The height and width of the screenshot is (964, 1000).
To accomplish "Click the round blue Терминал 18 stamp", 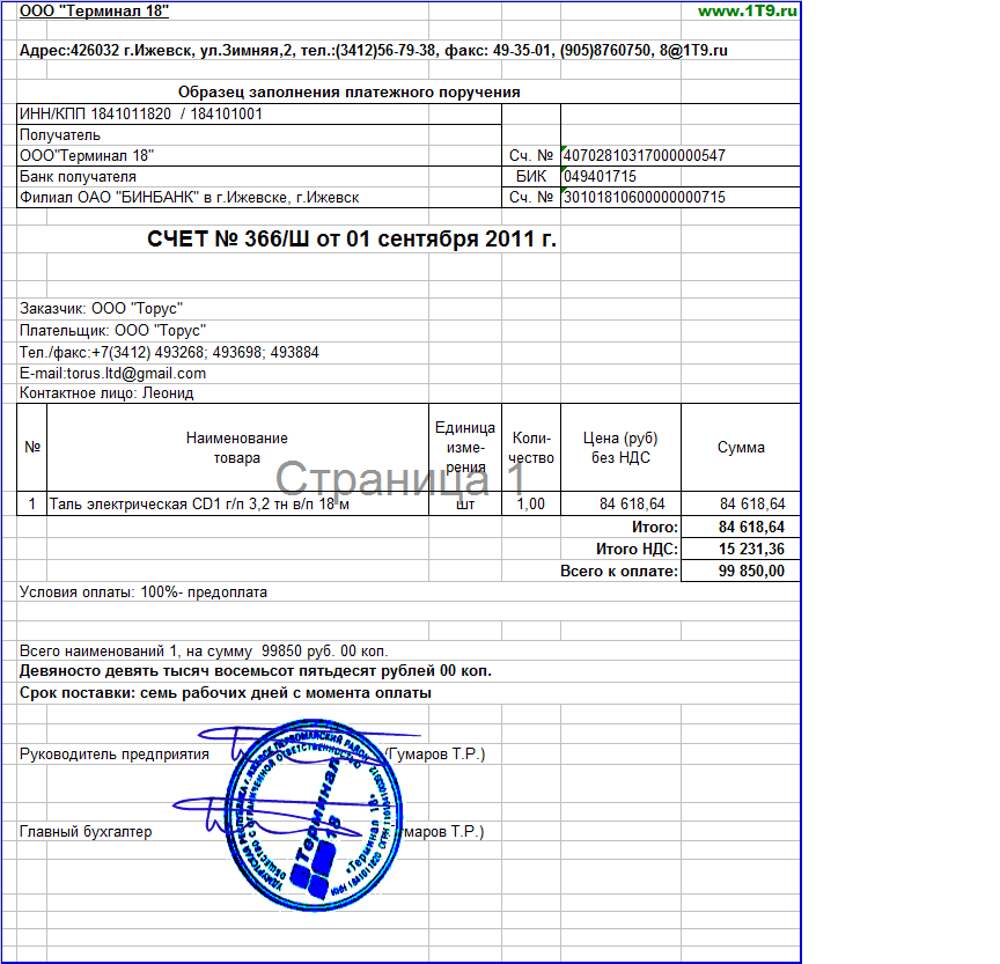I will tap(314, 815).
